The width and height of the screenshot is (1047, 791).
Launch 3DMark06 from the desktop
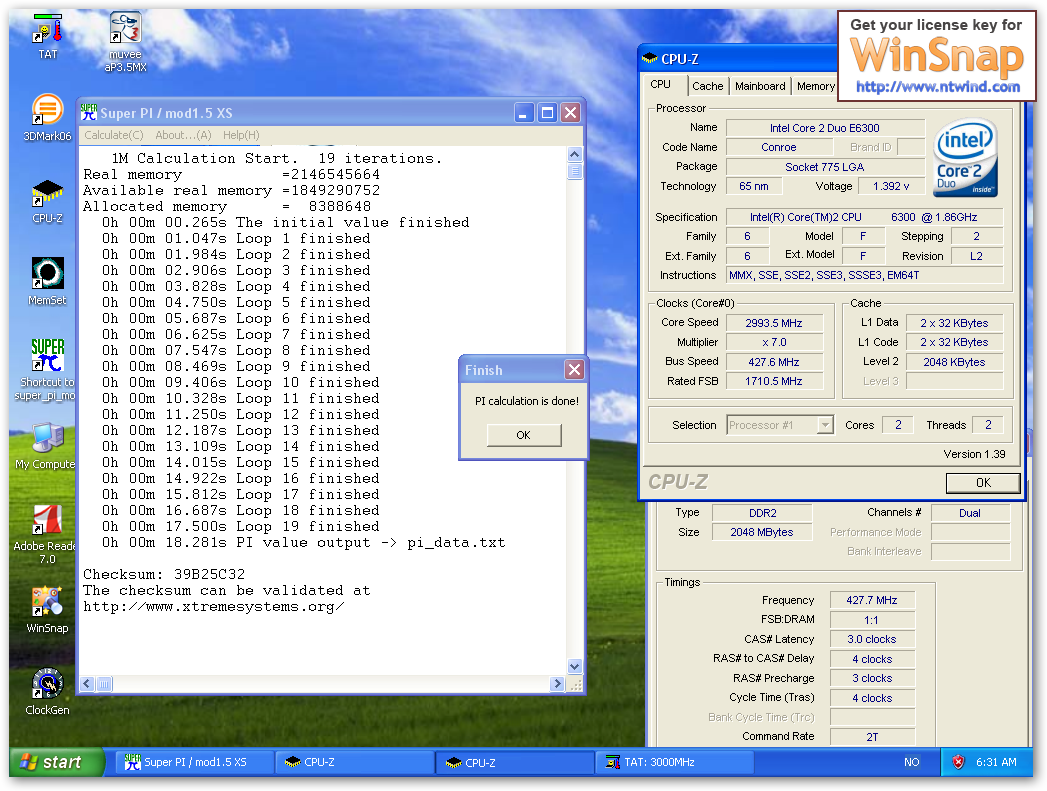pos(47,117)
